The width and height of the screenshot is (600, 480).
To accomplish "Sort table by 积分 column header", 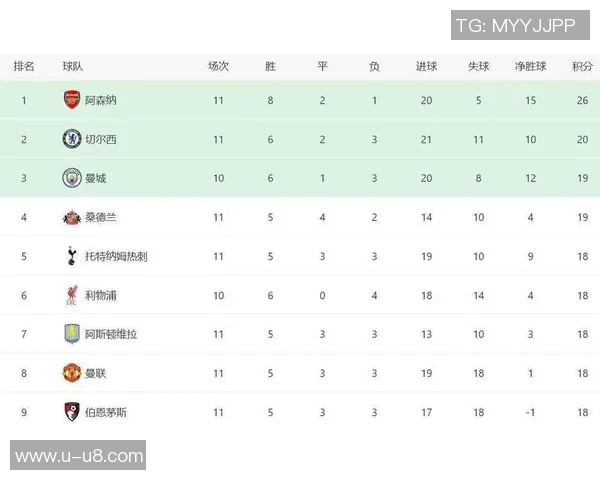I will (582, 66).
